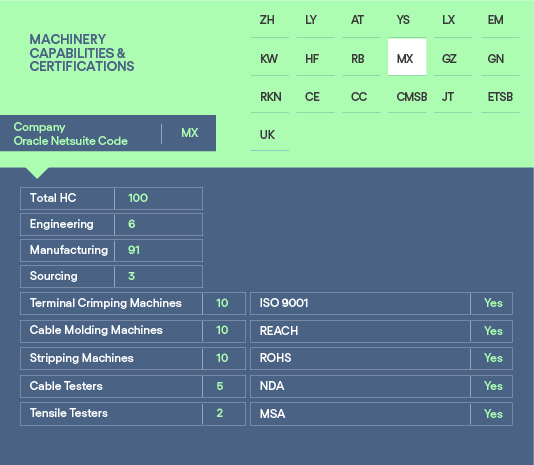Image resolution: width=534 pixels, height=465 pixels.
Task: Select the LX company tab
Action: [x=453, y=20]
